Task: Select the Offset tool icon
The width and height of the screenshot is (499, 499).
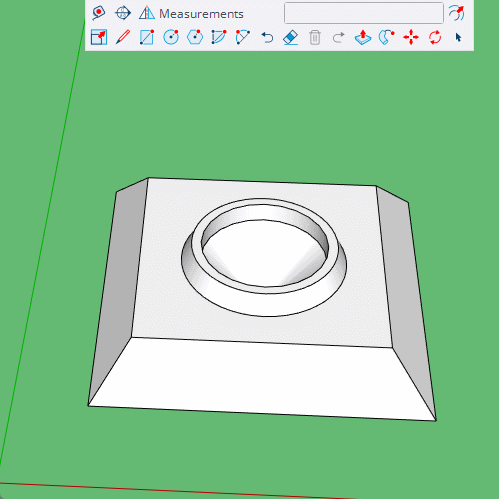Action: [456, 13]
